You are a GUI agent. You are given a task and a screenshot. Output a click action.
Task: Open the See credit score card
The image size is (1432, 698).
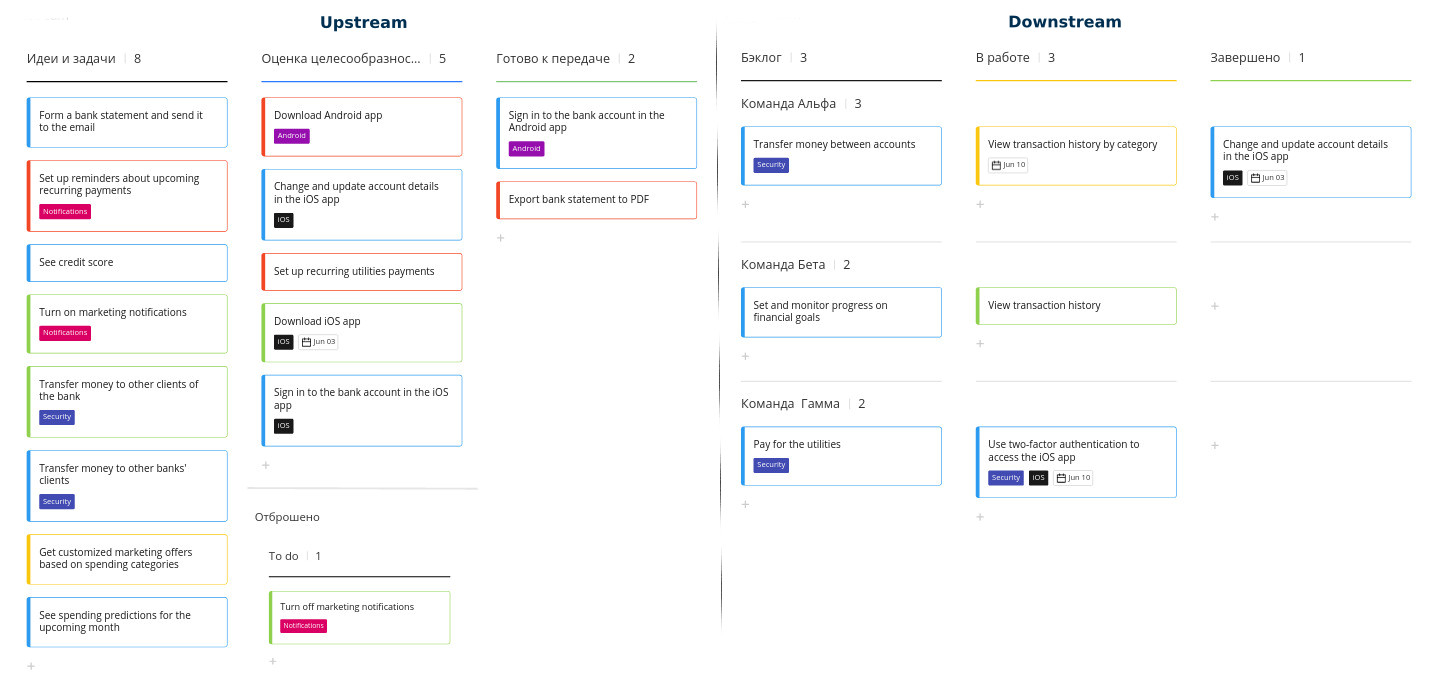tap(127, 263)
